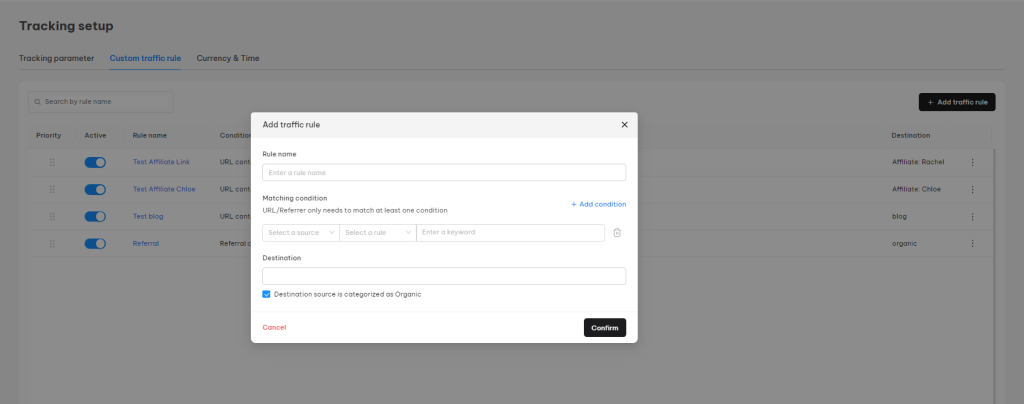Focus the Search by rule name box
Viewport: 1024px width, 404px height.
click(x=101, y=102)
